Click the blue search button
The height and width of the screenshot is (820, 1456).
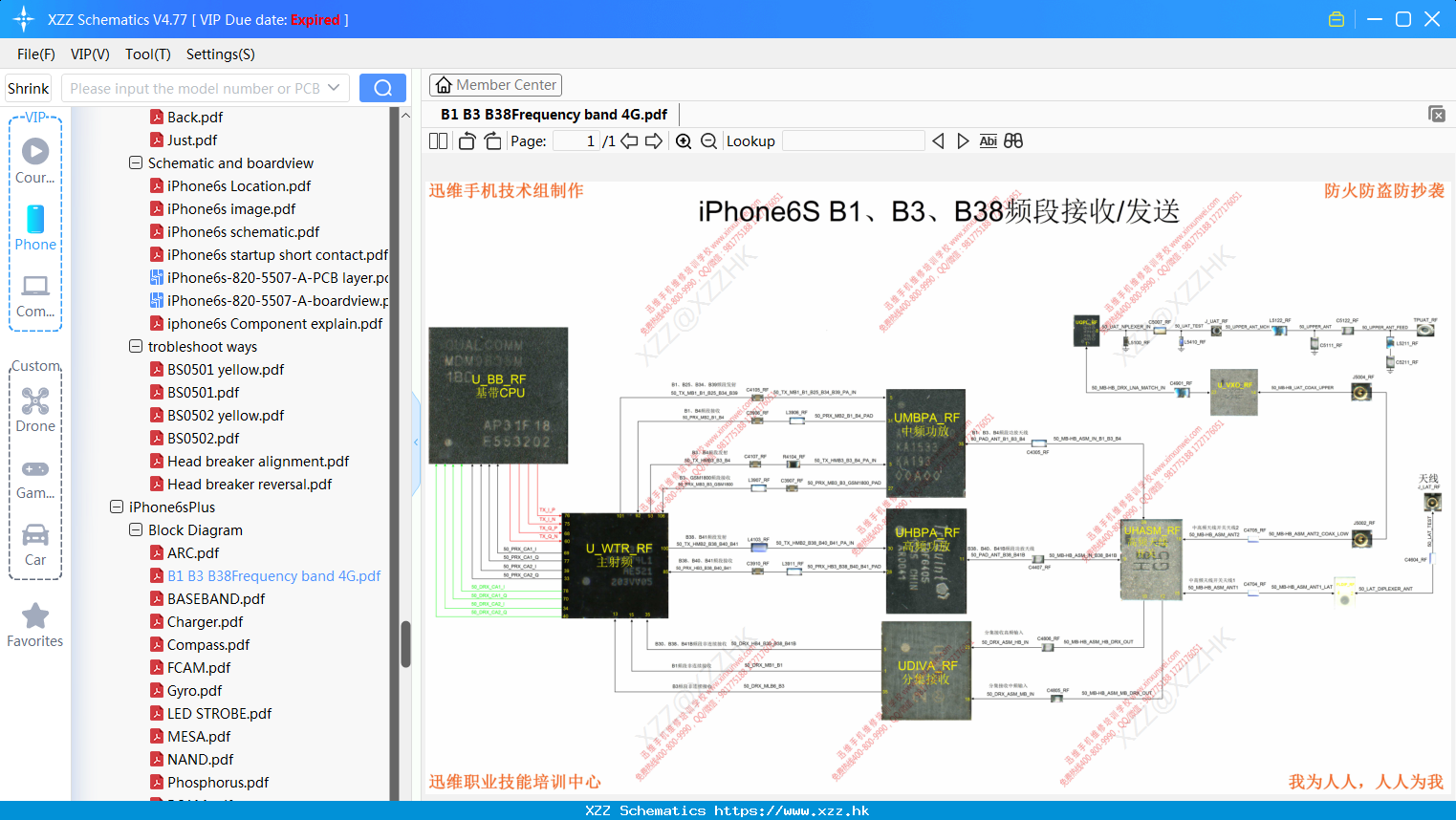tap(382, 88)
